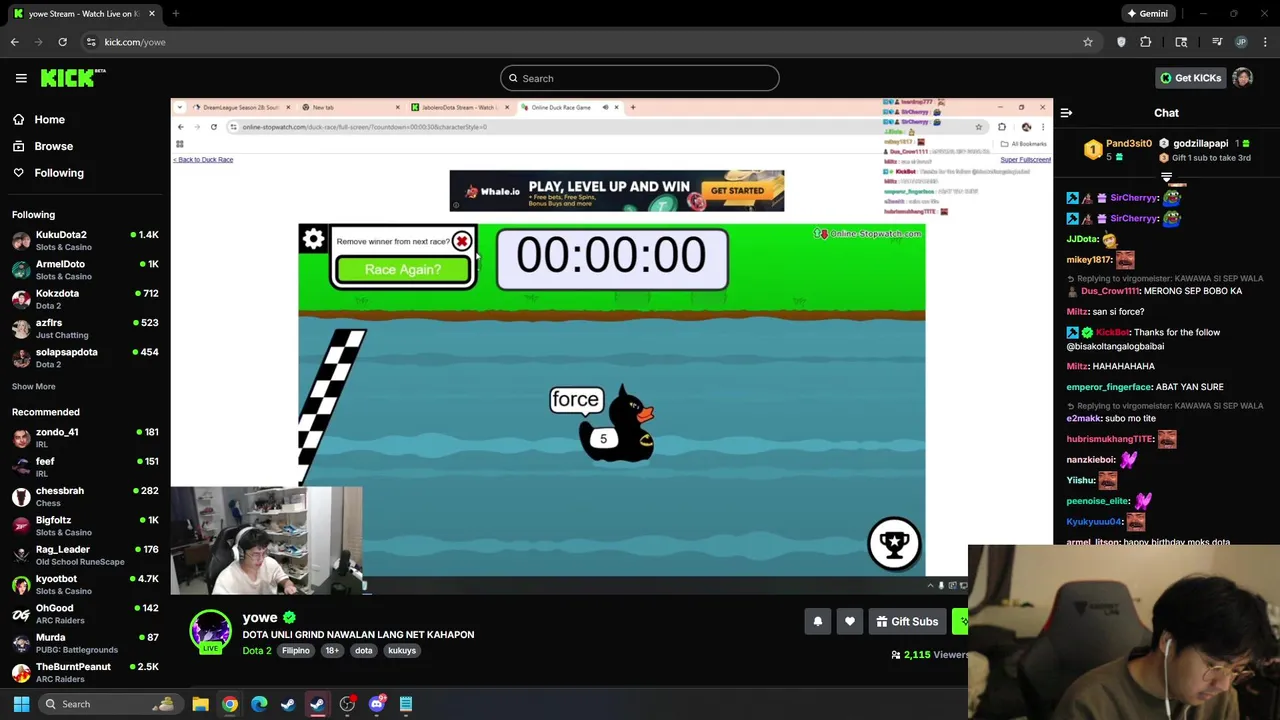Open Microsoft Edge from taskbar
1280x720 pixels.
259,704
